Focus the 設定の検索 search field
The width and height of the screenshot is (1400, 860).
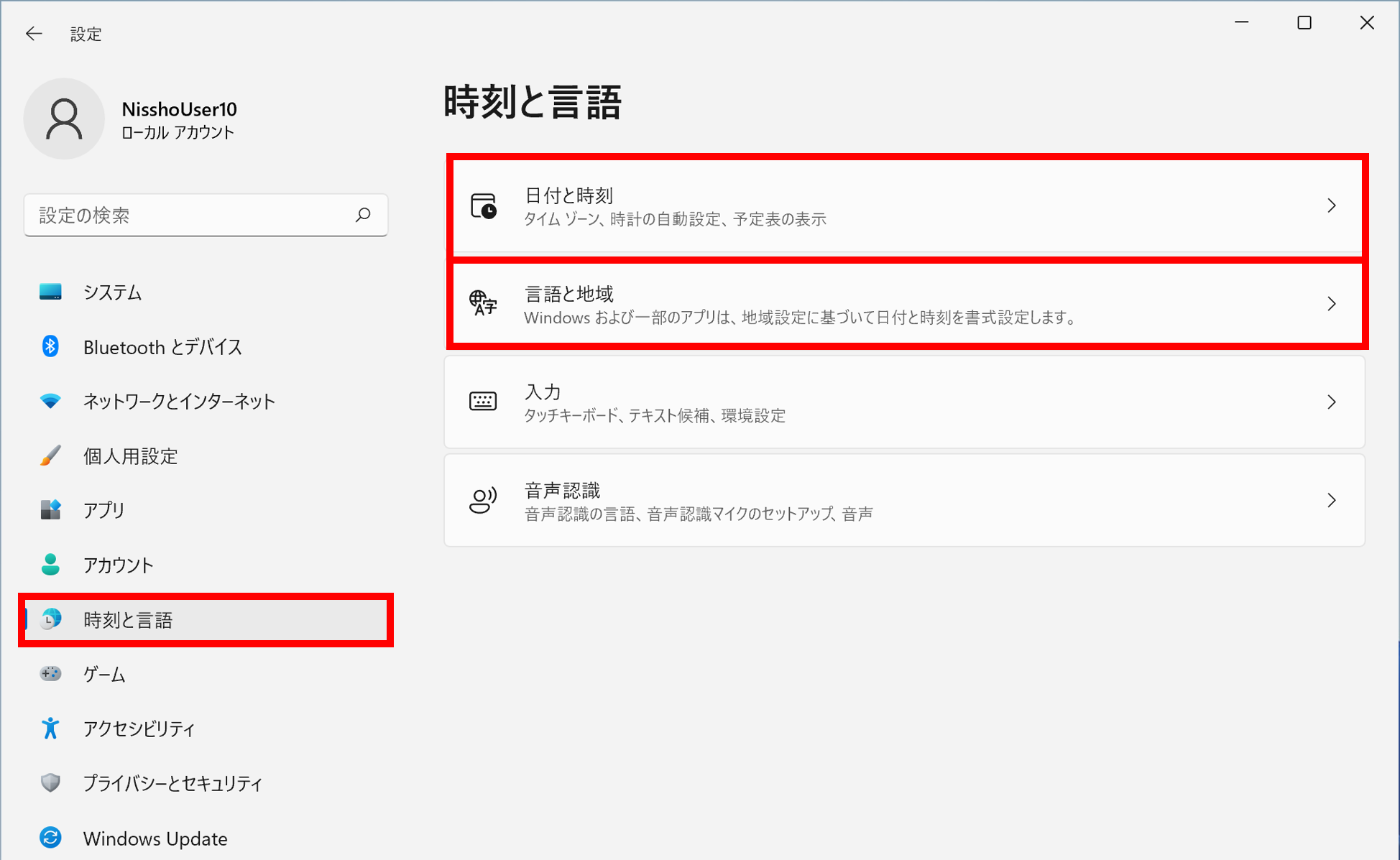click(x=190, y=215)
